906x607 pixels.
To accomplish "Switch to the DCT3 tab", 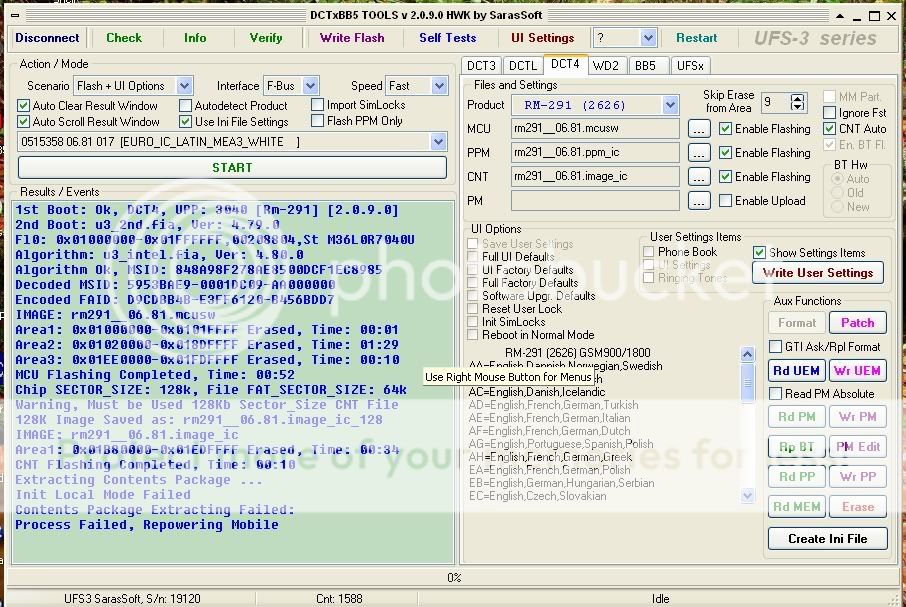I will point(481,66).
